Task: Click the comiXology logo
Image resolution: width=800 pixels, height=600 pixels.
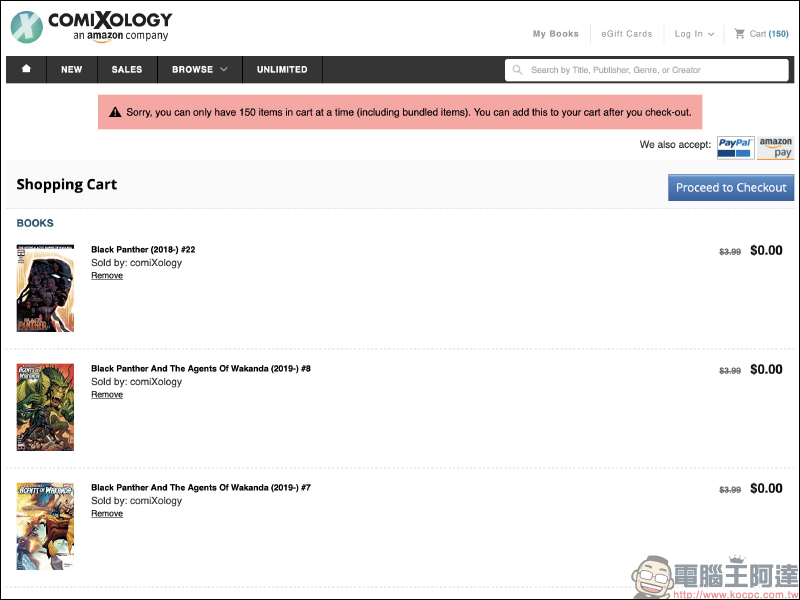Action: click(92, 27)
